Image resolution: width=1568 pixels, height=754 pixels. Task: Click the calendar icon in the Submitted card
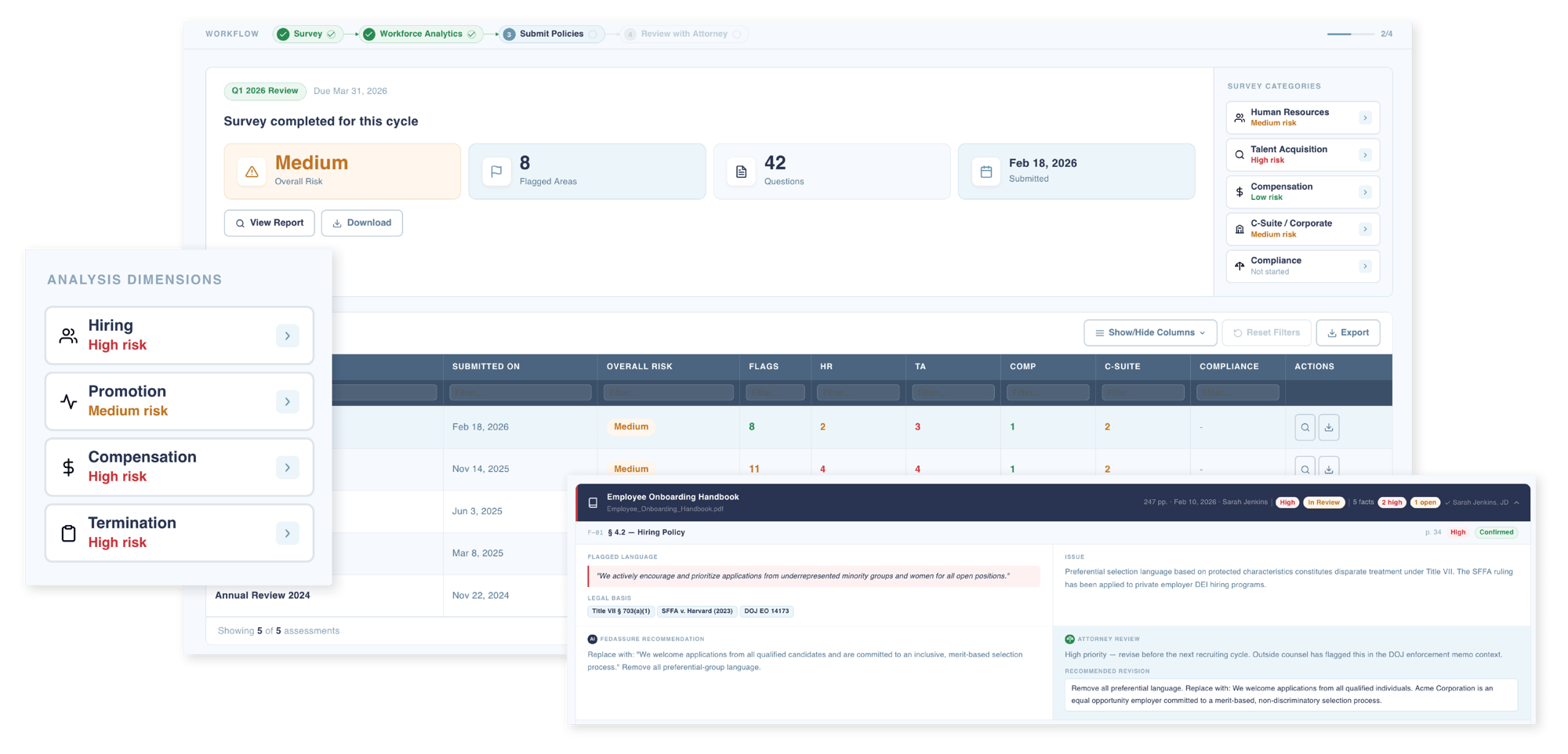tap(986, 172)
